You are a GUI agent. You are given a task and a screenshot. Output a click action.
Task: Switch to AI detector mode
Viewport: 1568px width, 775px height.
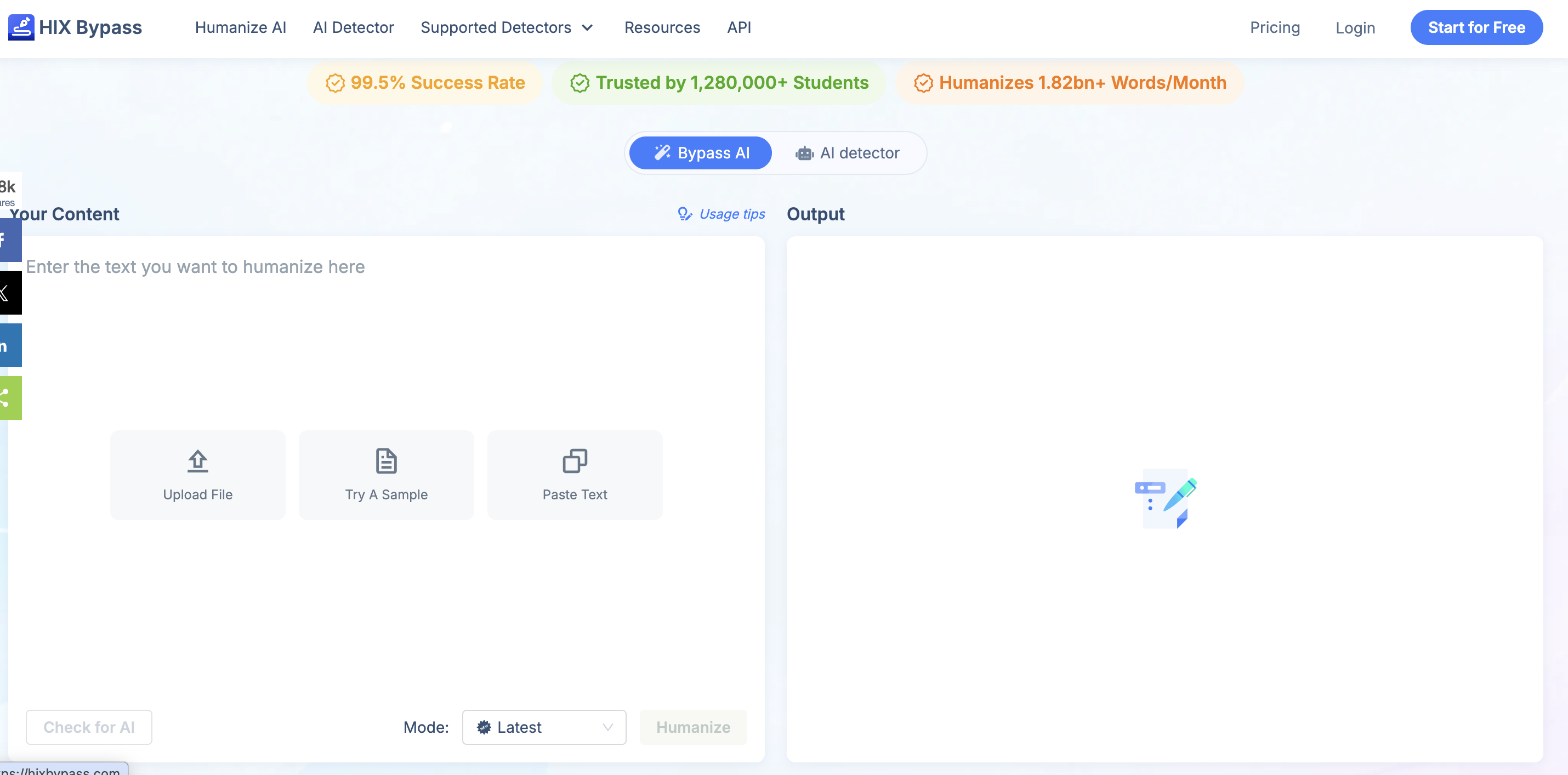coord(847,153)
